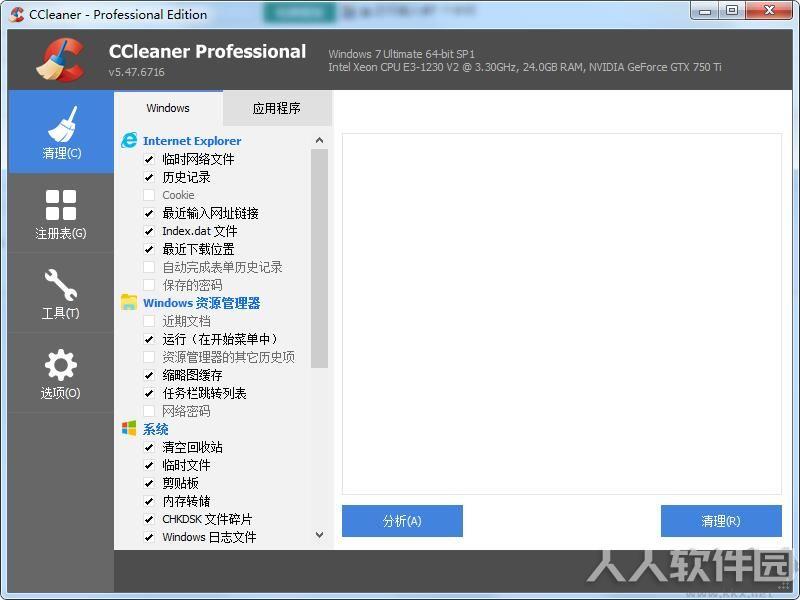The width and height of the screenshot is (800, 600).
Task: Toggle 最近下载位置 checkbox
Action: point(149,249)
